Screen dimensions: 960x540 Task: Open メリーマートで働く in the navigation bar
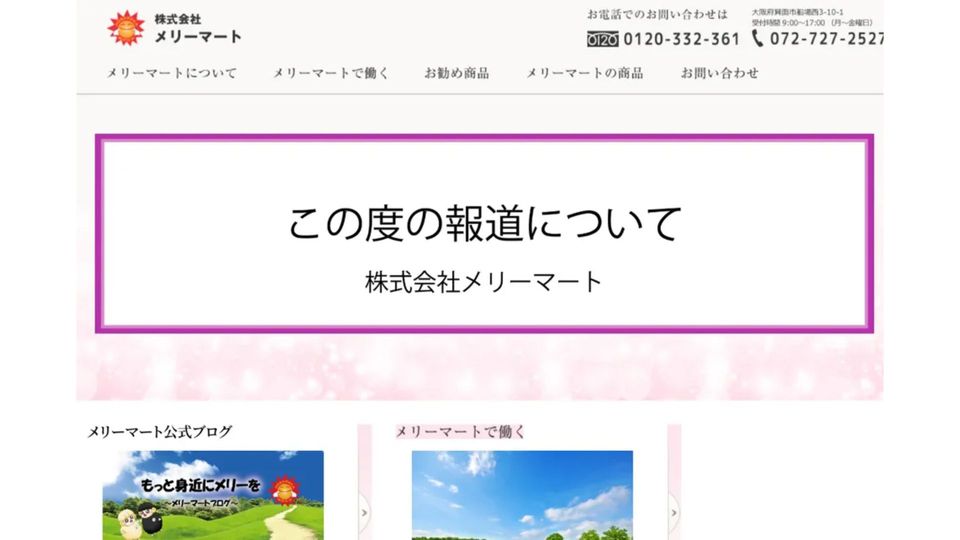click(331, 73)
